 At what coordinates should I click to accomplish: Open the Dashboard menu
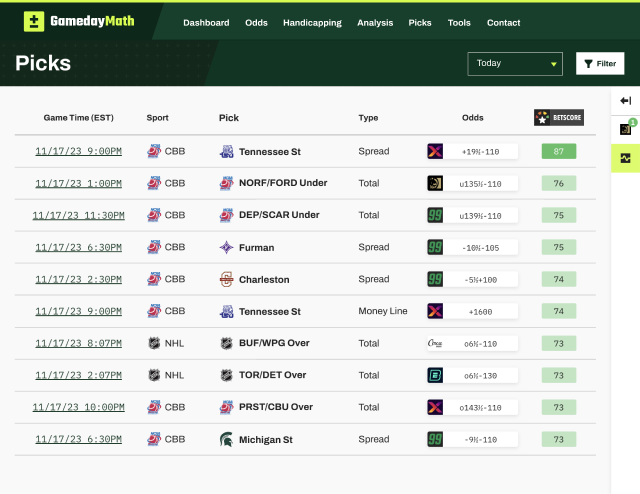206,23
